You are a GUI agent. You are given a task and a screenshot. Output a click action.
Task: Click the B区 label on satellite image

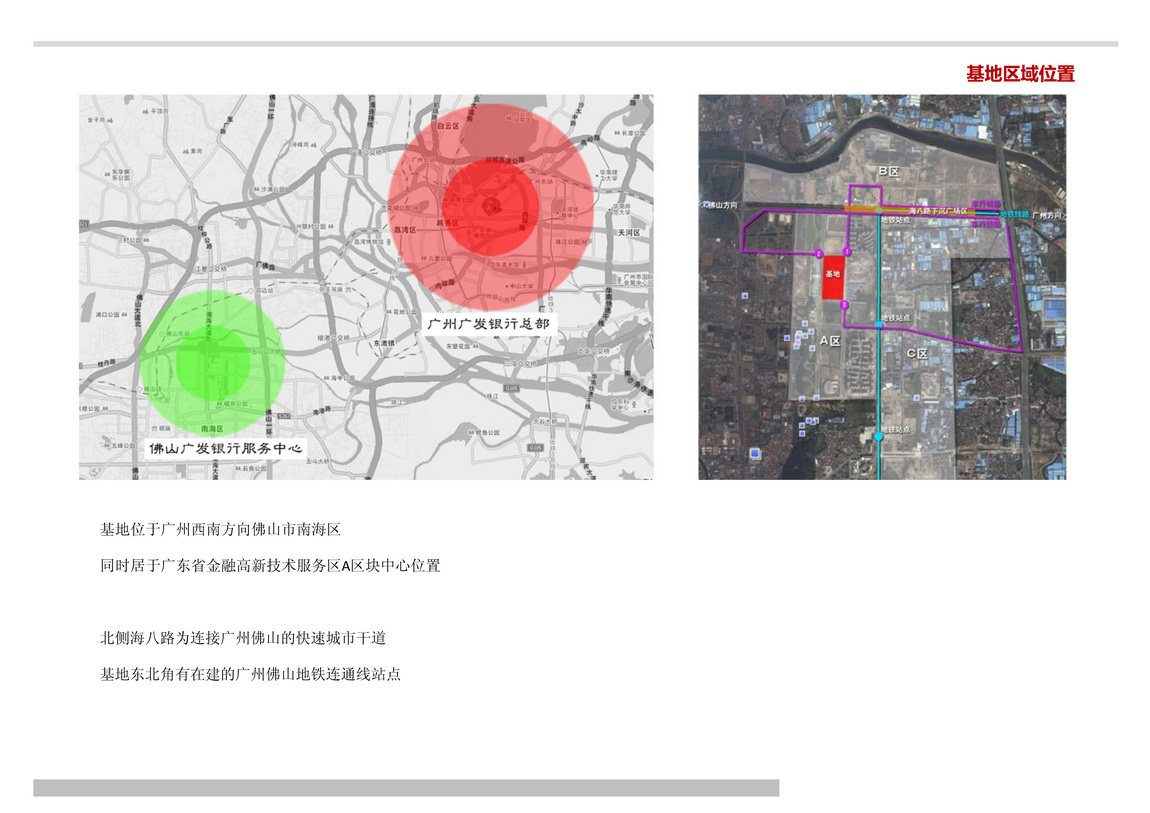pyautogui.click(x=889, y=171)
